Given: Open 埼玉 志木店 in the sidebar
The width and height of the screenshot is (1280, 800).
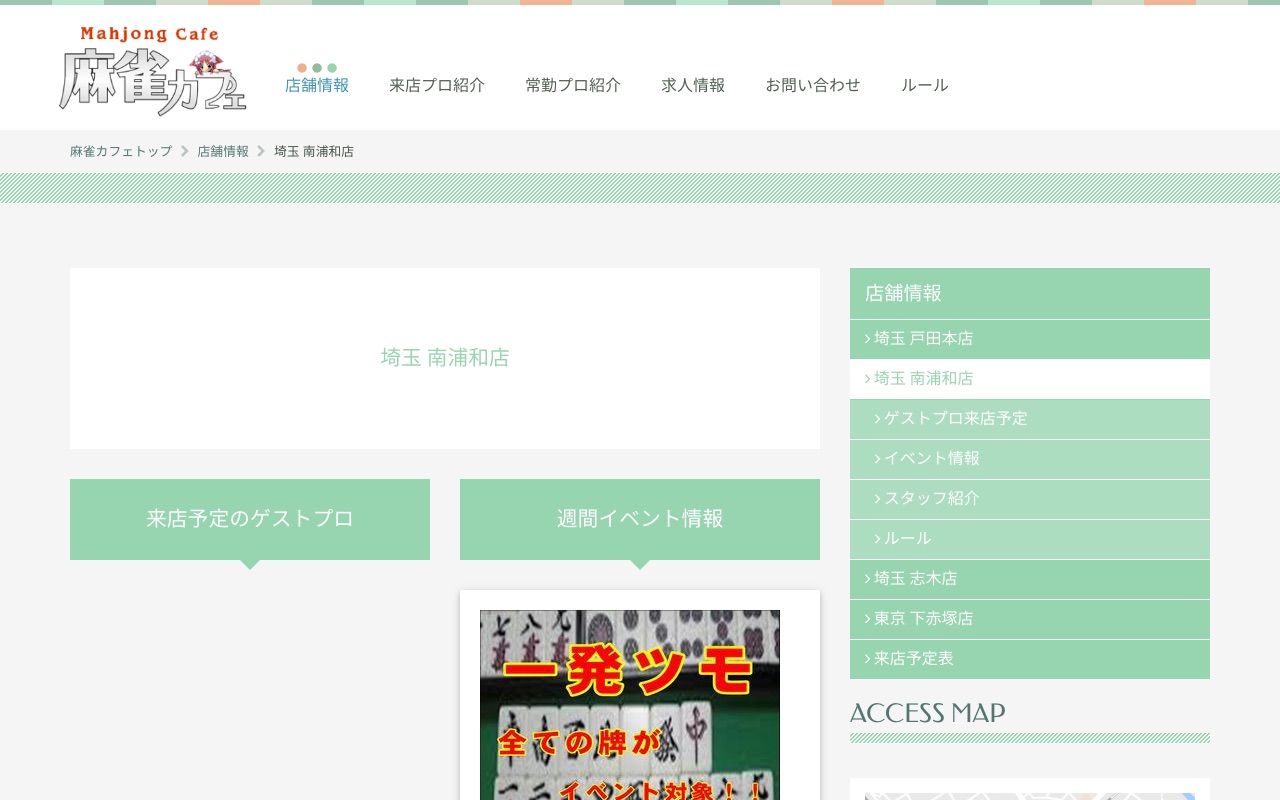Looking at the screenshot, I should tap(915, 579).
